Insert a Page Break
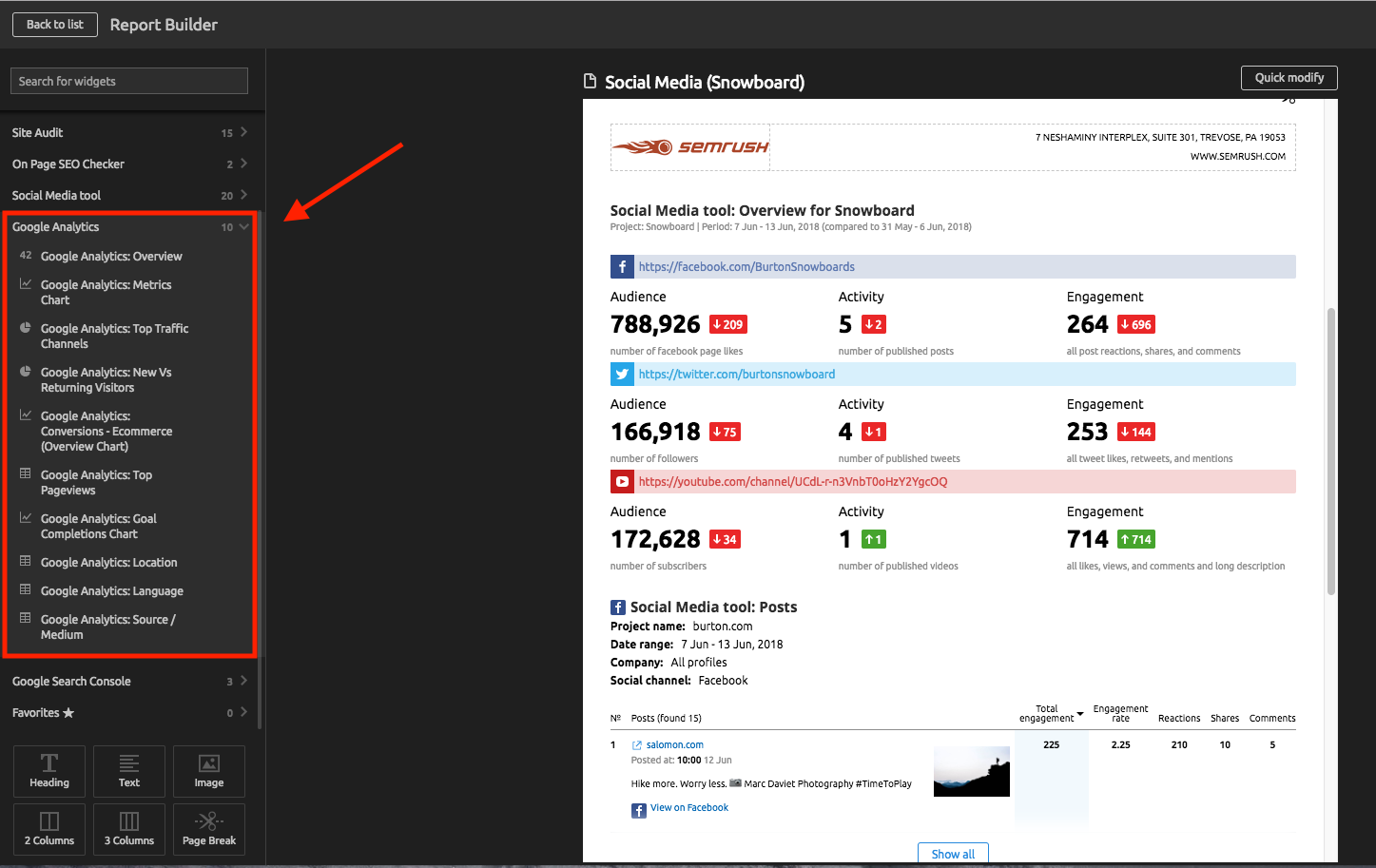The width and height of the screenshot is (1376, 868). pos(209,829)
